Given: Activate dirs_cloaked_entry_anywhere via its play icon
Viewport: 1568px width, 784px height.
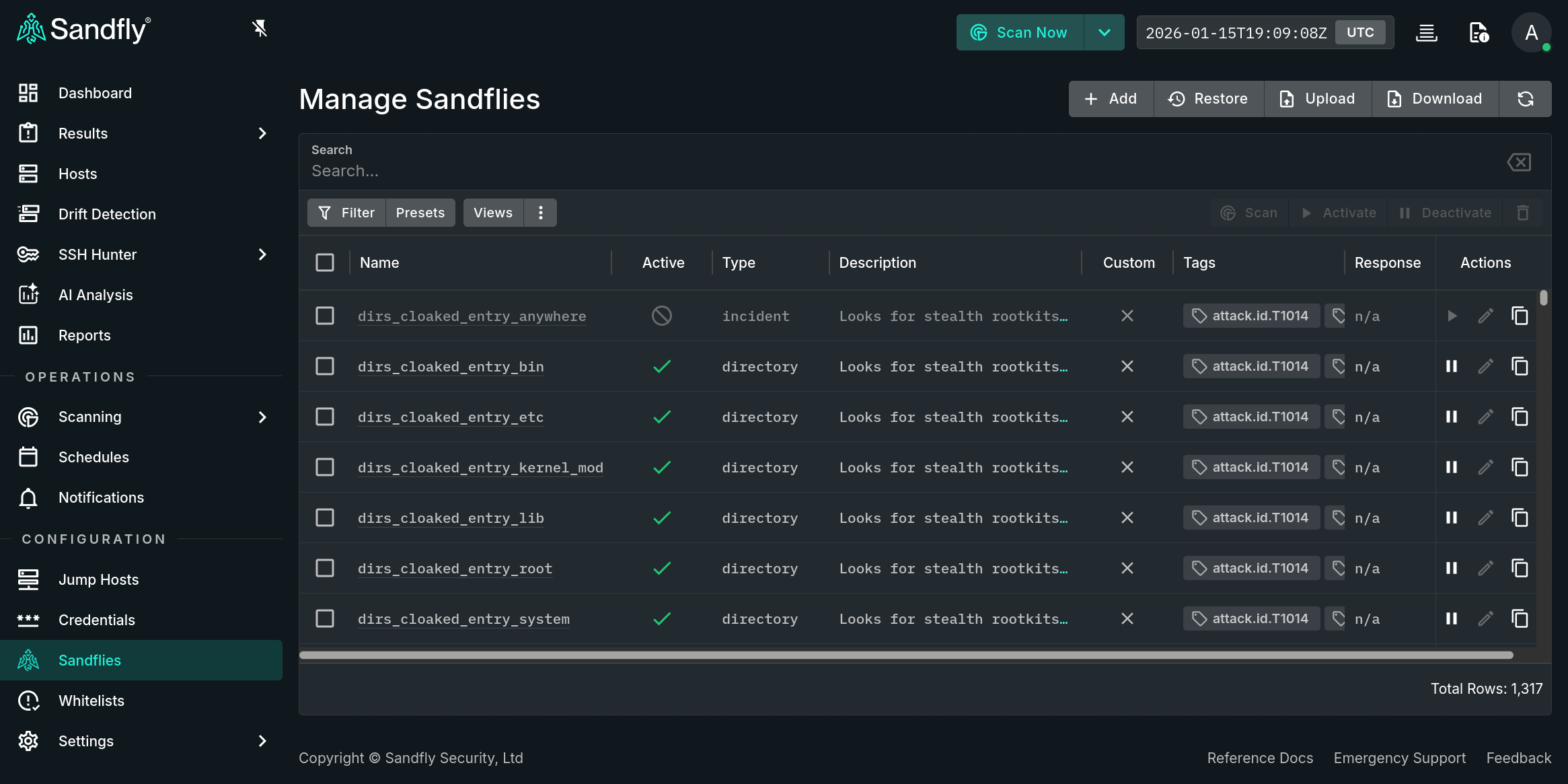Looking at the screenshot, I should point(1452,315).
